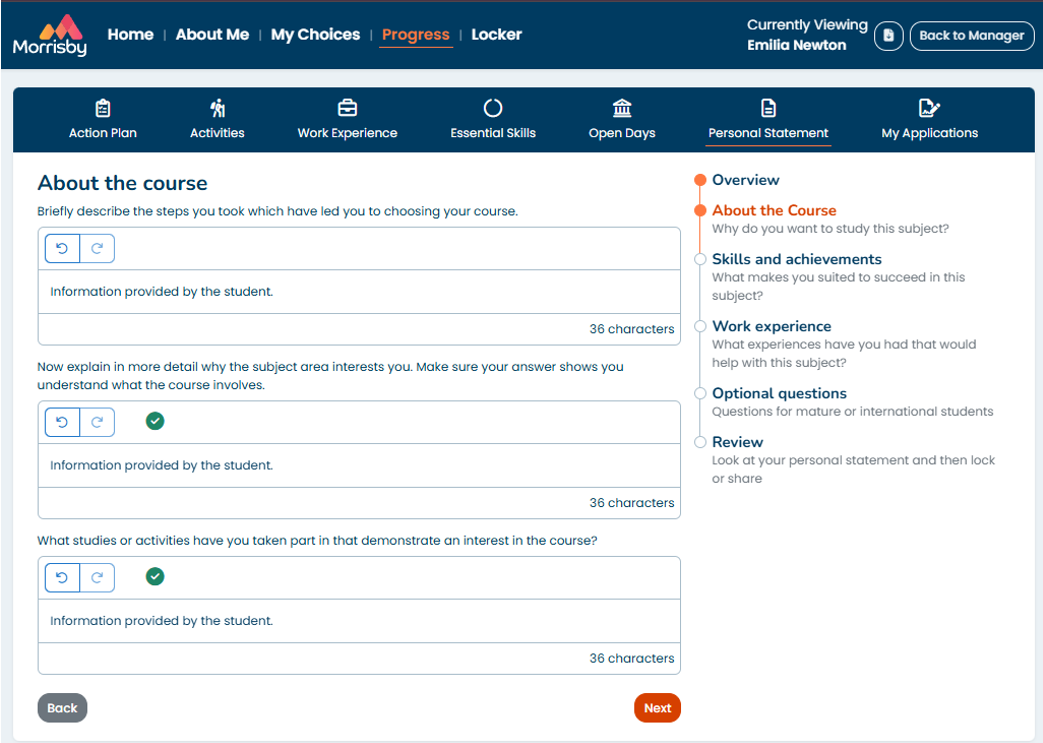Click the document icon beside Emilia Newton
This screenshot has height=743, width=1043.
(889, 35)
